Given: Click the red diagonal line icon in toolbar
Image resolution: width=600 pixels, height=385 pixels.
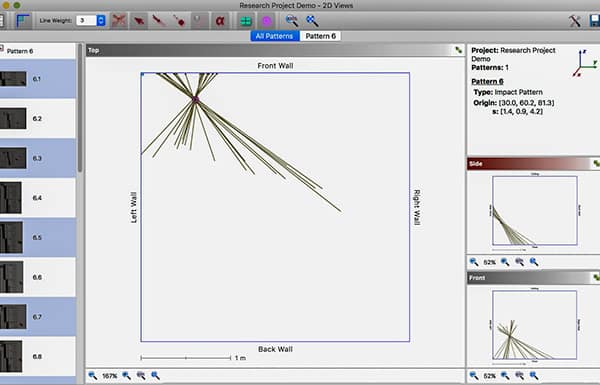Looking at the screenshot, I should [x=159, y=20].
